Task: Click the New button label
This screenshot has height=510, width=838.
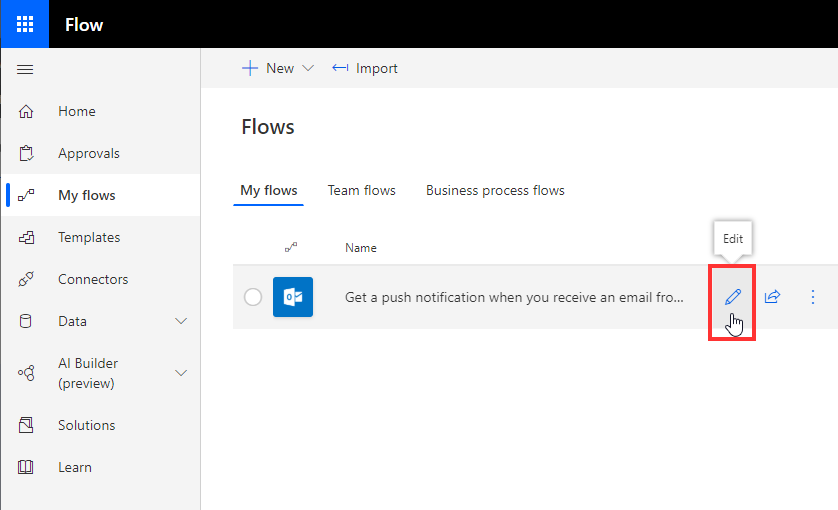Action: 280,68
